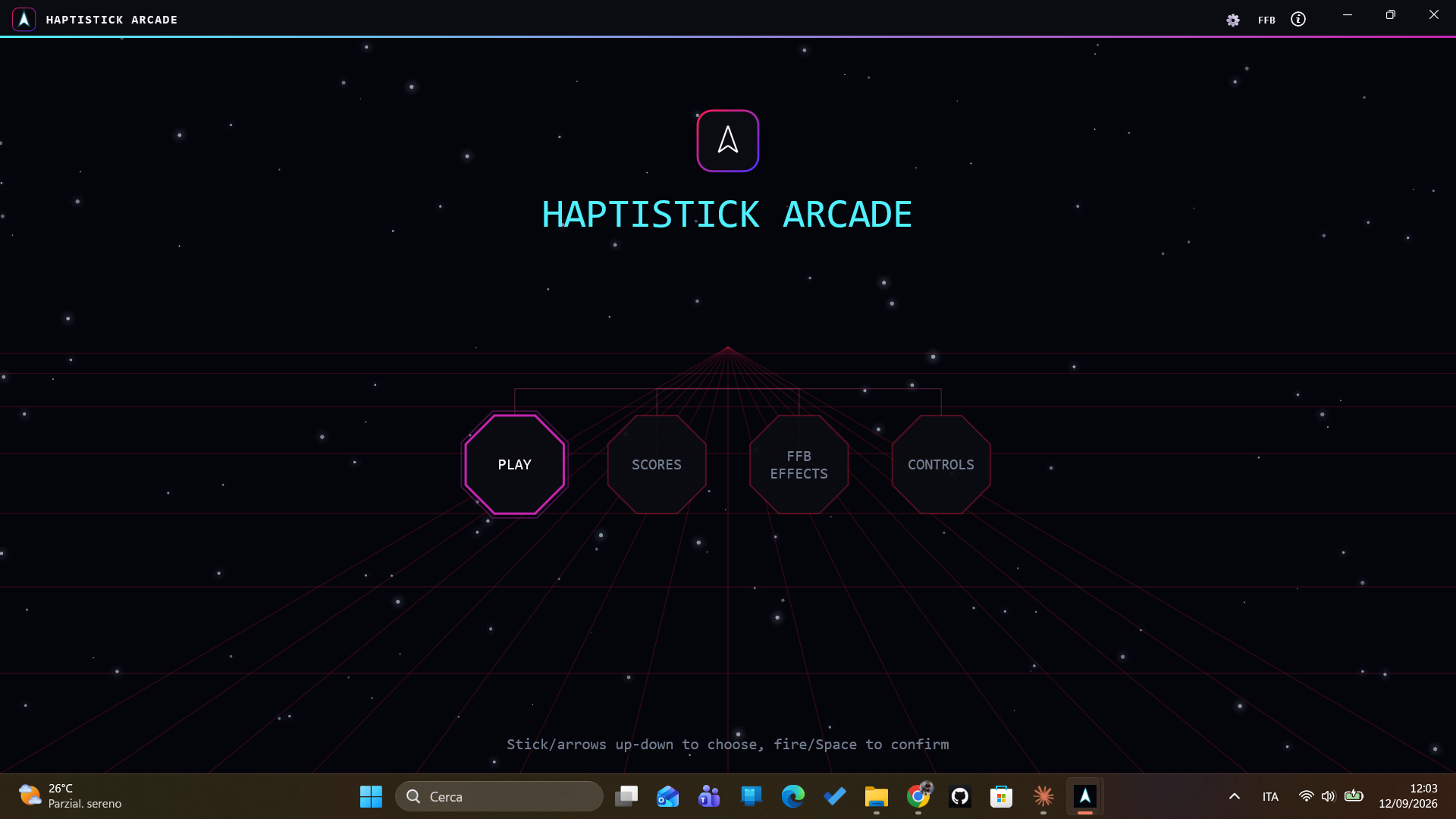Click the blue desktop app taskbar icon

click(752, 796)
